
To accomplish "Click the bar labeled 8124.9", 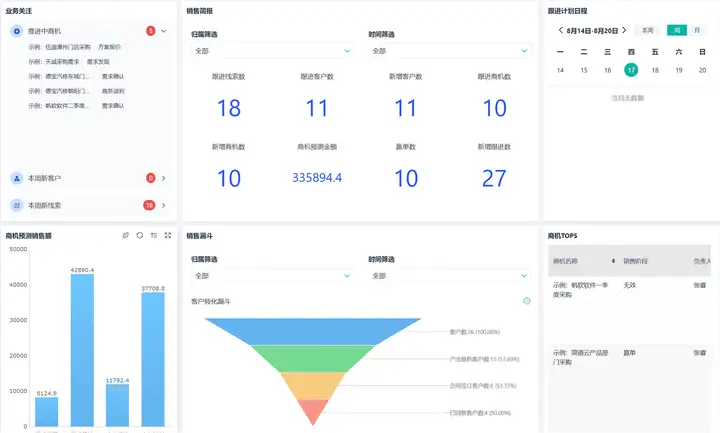I will [46, 412].
